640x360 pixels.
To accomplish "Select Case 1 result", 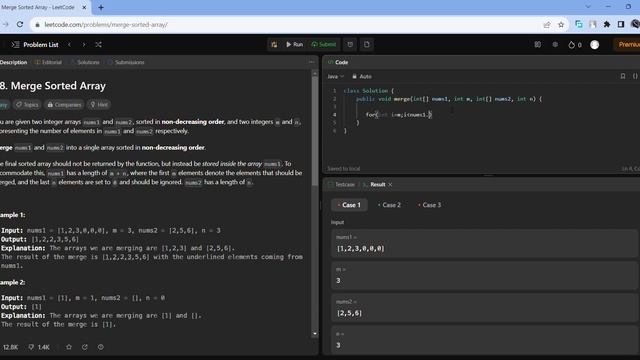I will (x=349, y=205).
